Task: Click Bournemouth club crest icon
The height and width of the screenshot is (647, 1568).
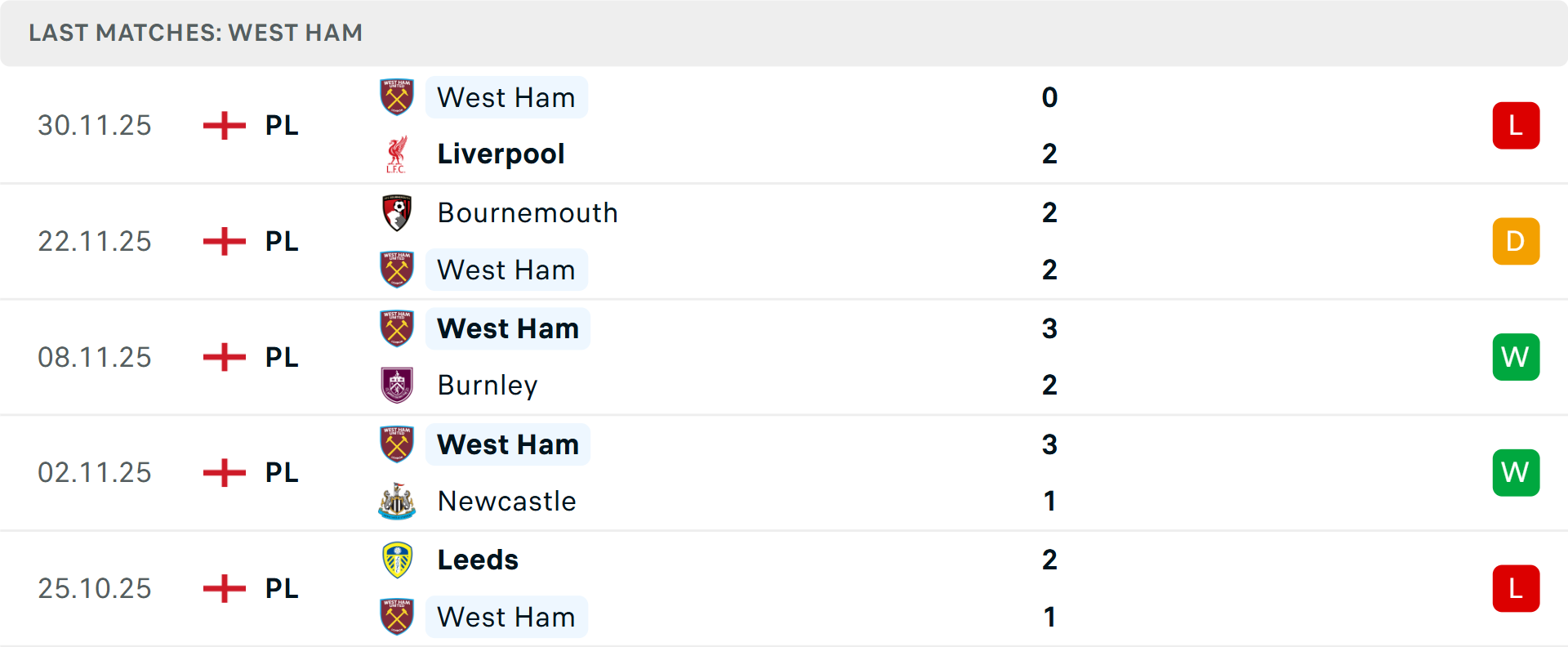Action: 397,213
